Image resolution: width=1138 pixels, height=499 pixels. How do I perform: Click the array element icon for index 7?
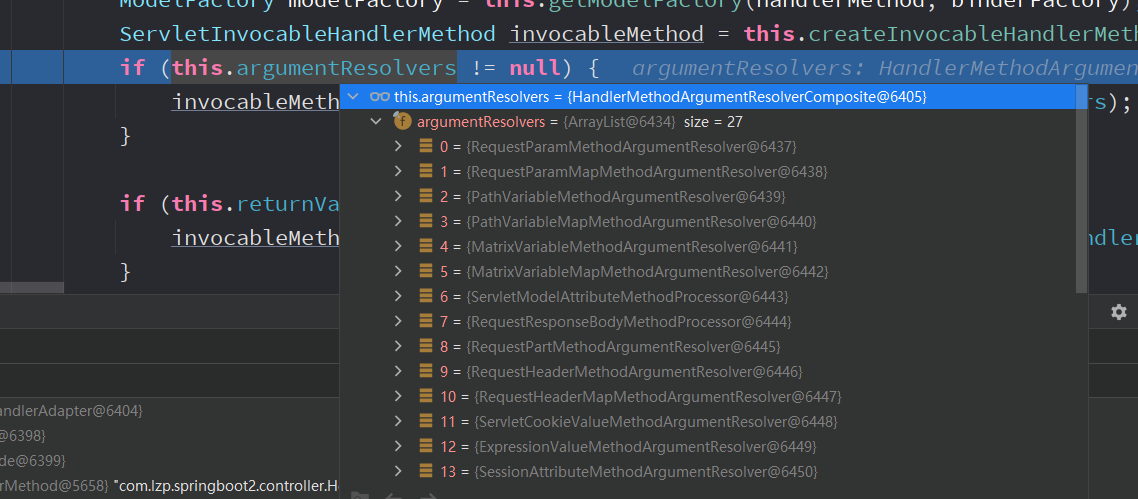coord(427,321)
